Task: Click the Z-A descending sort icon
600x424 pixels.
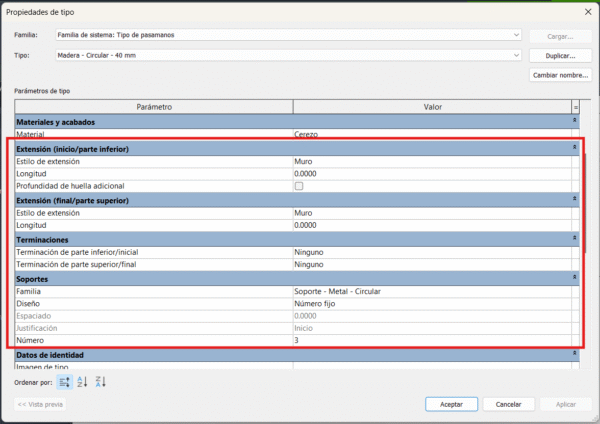Action: [100, 381]
